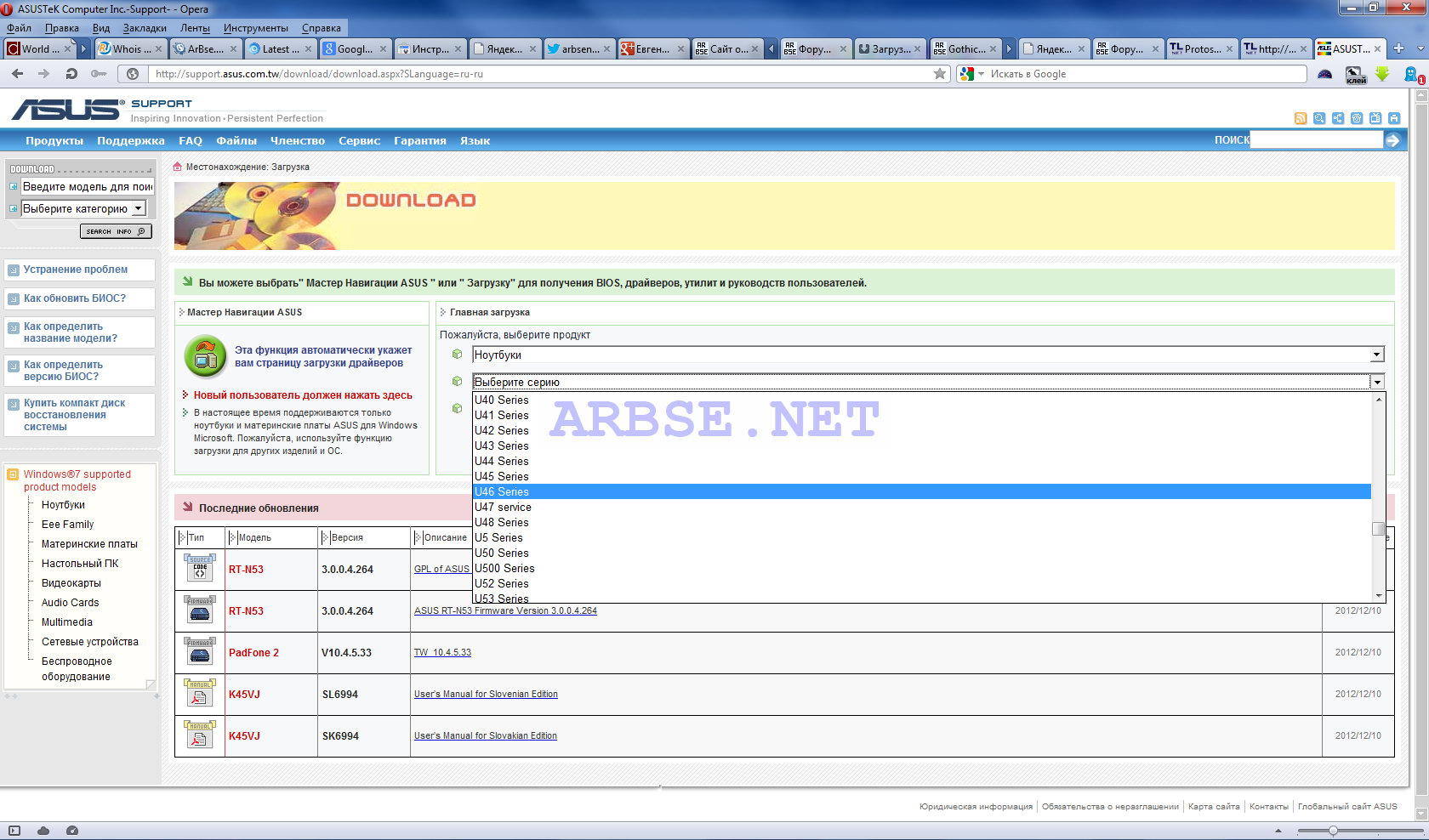Click the ASUS logo
1429x840 pixels.
66,109
